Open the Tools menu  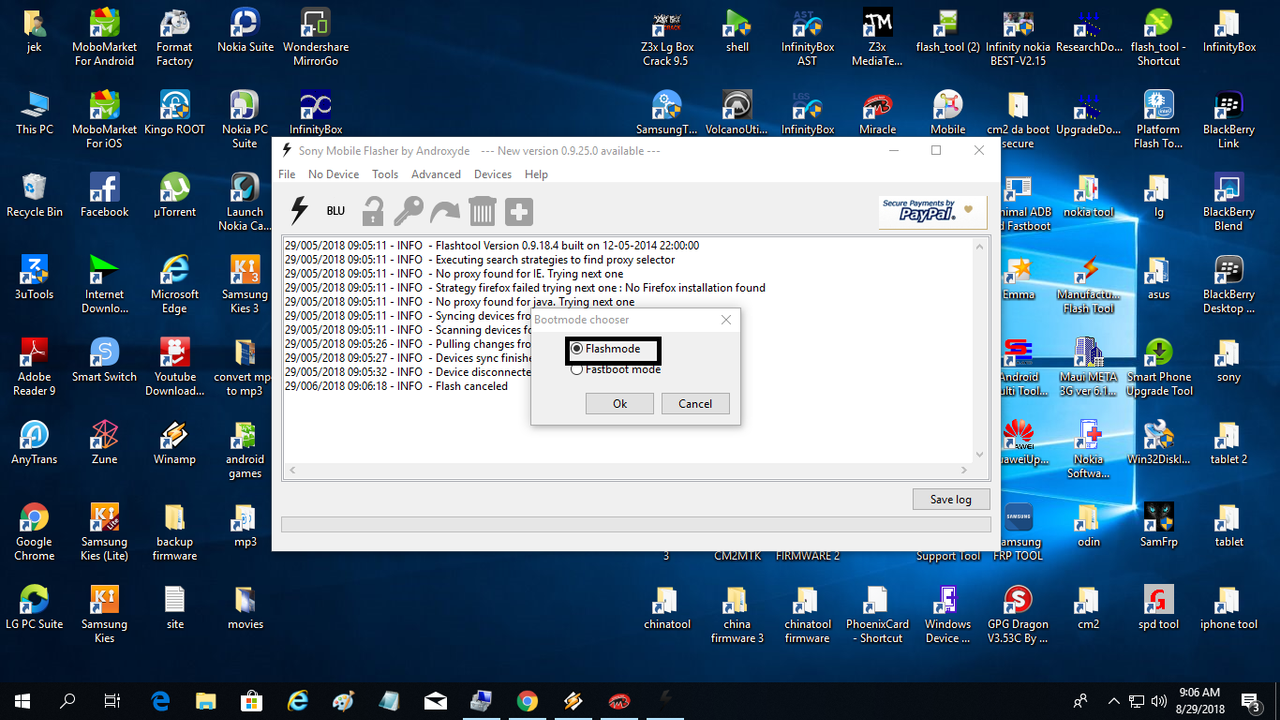pos(385,174)
